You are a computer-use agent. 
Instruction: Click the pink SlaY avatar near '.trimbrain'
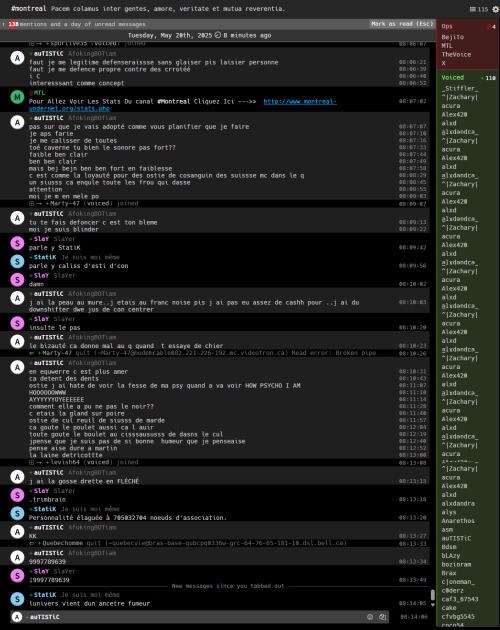pyautogui.click(x=17, y=495)
